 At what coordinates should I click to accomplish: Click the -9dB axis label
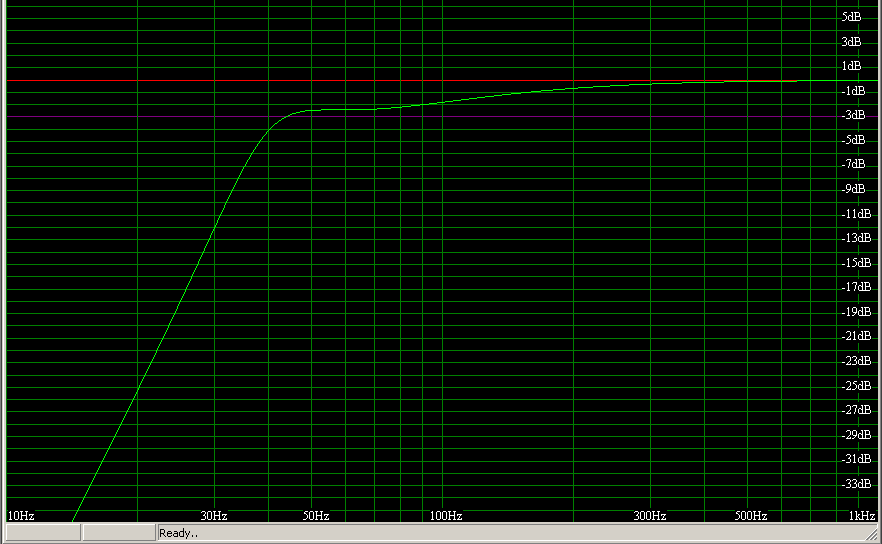[853, 188]
